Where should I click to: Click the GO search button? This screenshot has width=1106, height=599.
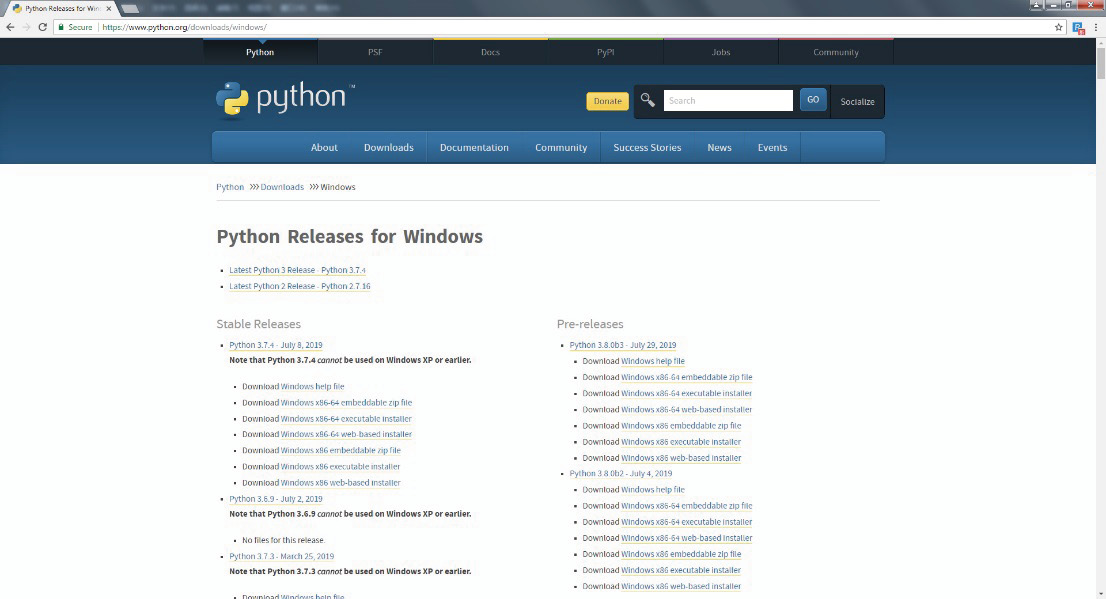pyautogui.click(x=813, y=100)
